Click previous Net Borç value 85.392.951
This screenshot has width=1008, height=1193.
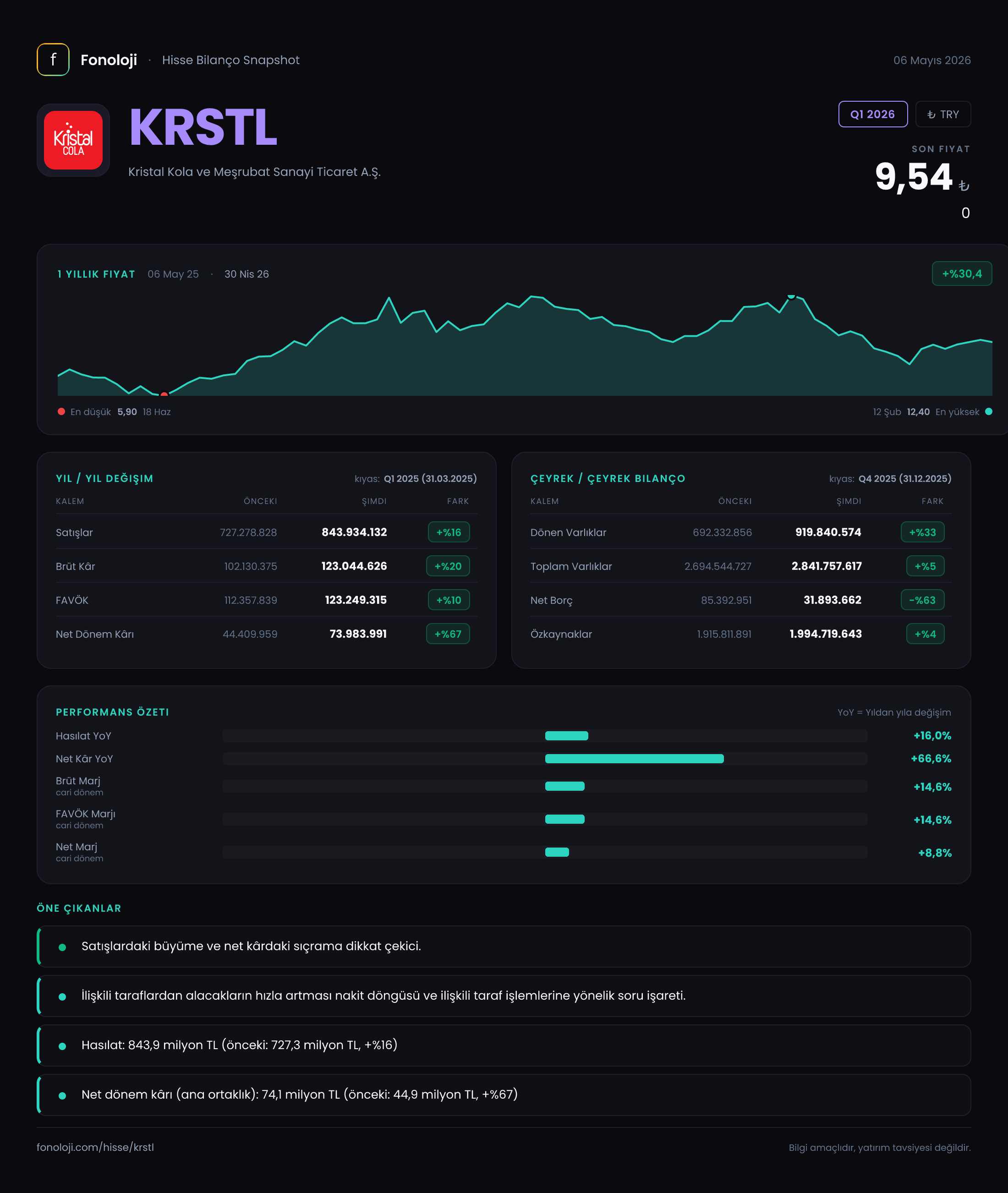(726, 600)
